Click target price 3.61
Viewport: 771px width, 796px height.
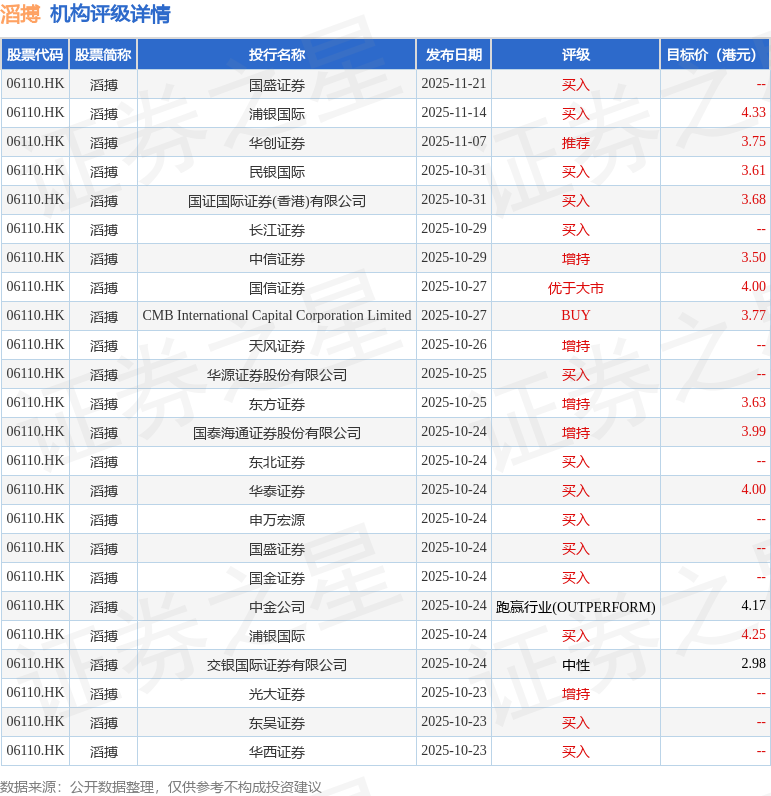(x=753, y=171)
